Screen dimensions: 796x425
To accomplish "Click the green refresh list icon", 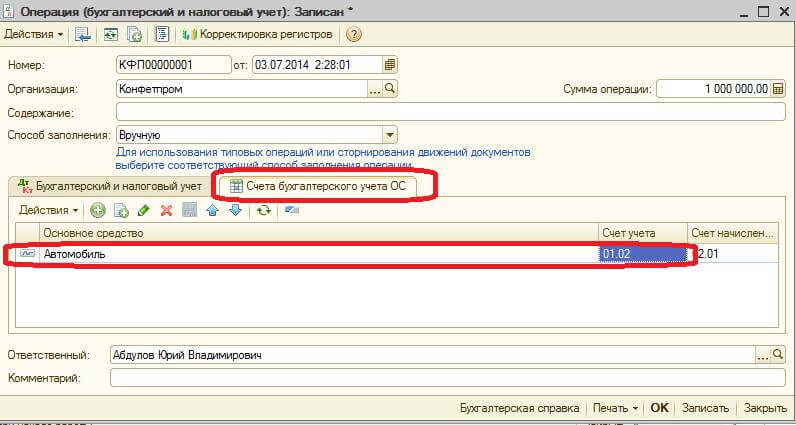I will point(263,210).
